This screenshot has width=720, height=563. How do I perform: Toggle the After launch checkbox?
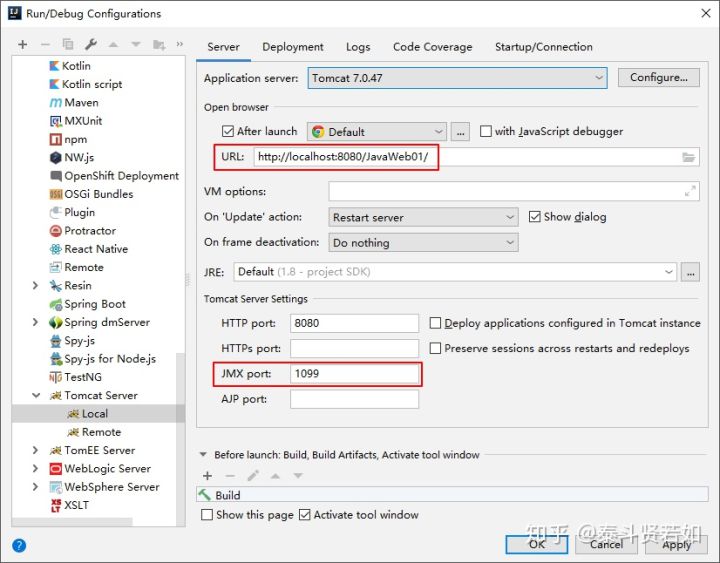point(228,132)
